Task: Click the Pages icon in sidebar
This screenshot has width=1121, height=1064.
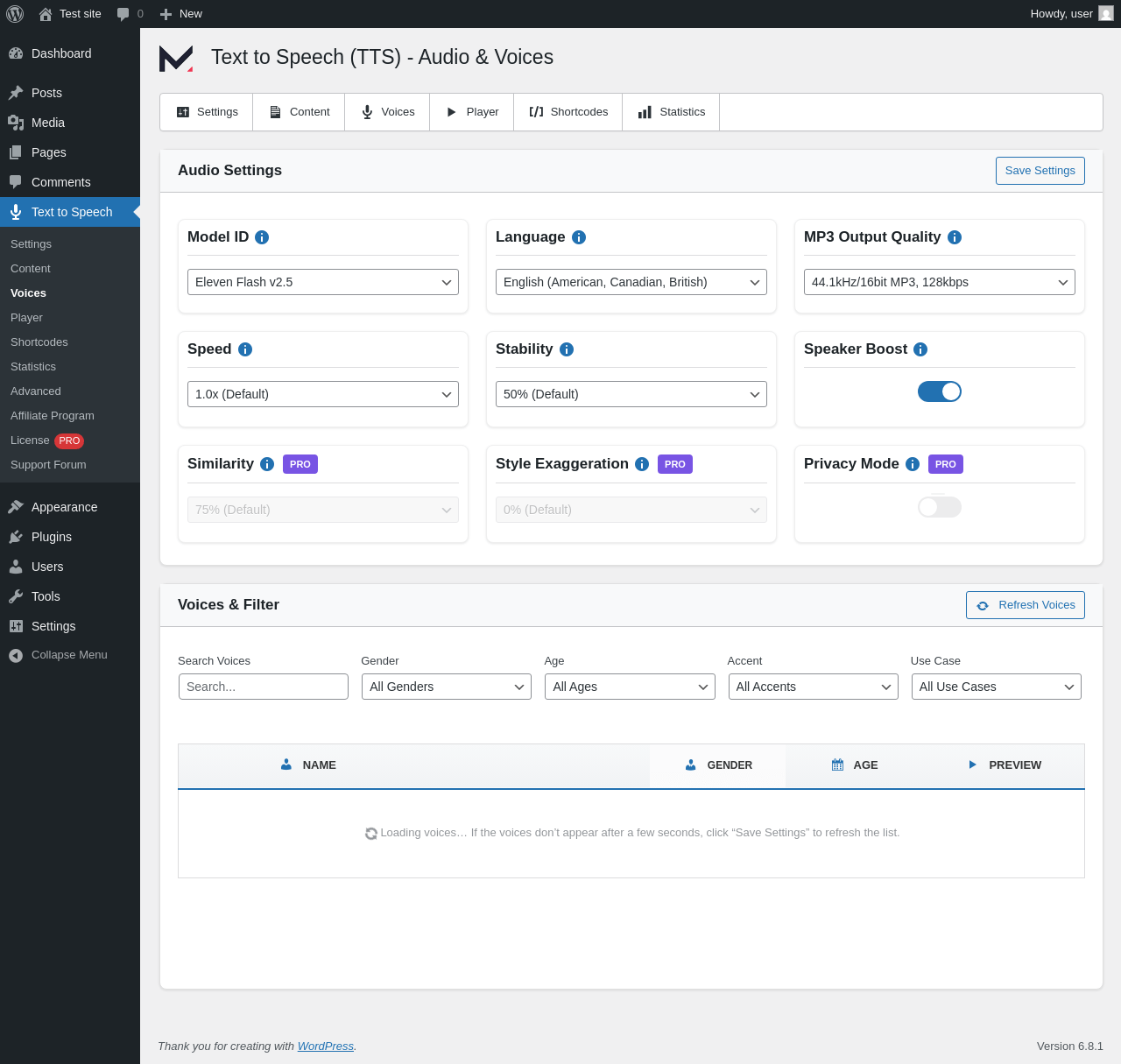Action: point(16,152)
